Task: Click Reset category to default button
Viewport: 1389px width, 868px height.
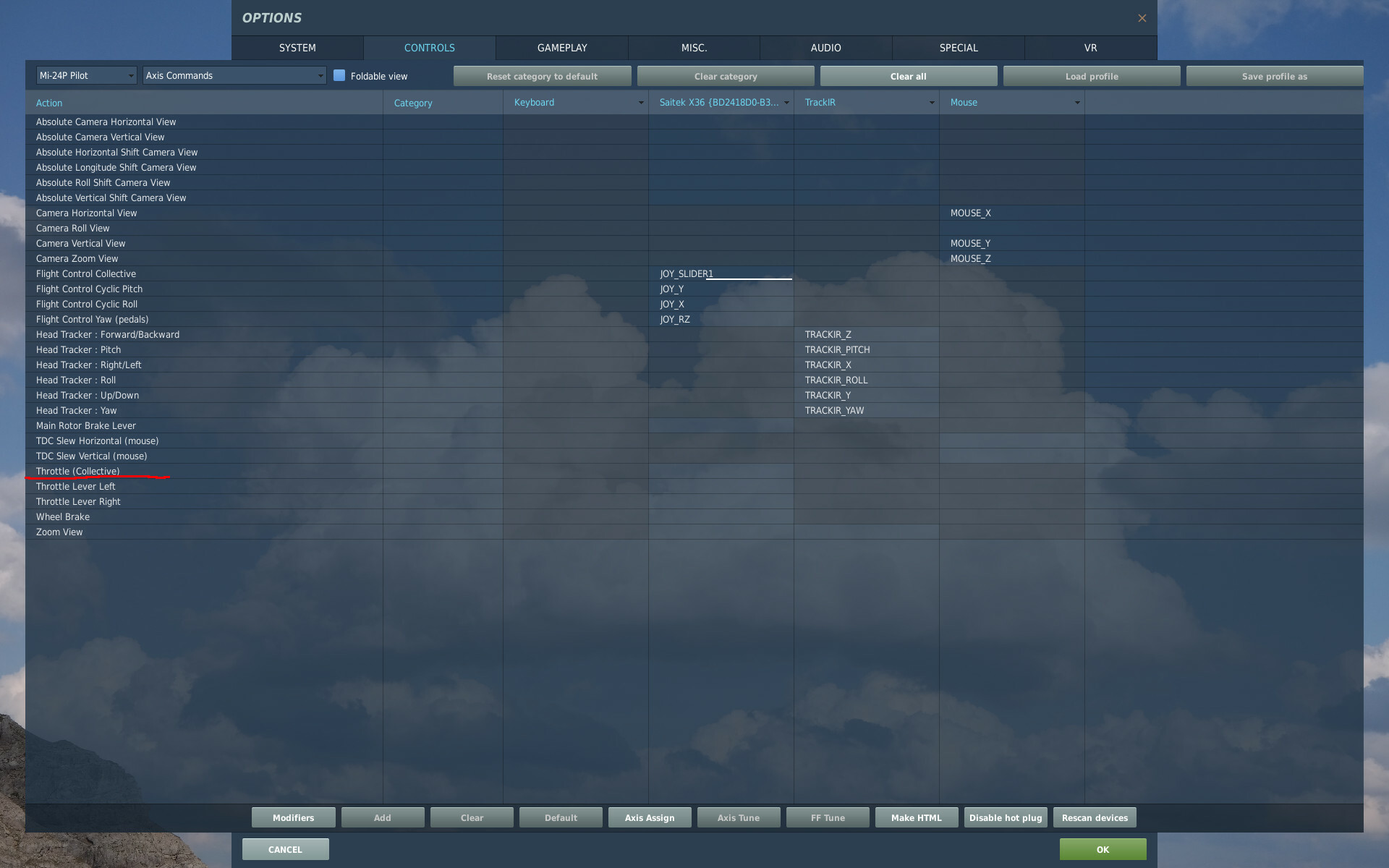Action: click(542, 76)
